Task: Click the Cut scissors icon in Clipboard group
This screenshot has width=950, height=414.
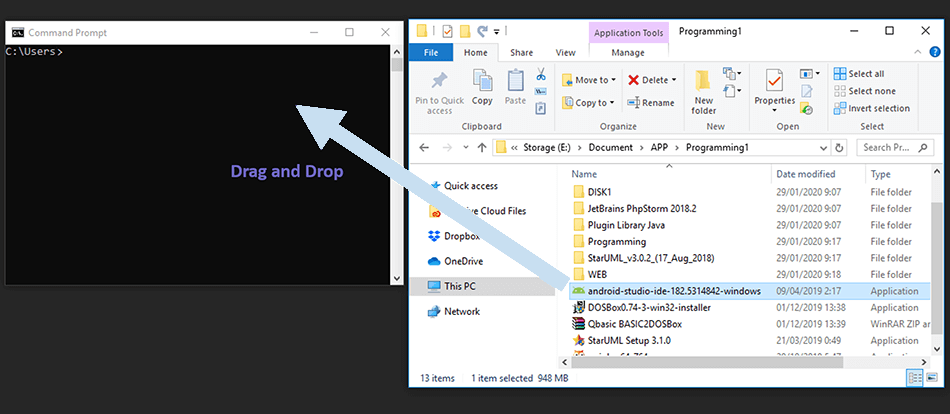Action: tap(541, 75)
